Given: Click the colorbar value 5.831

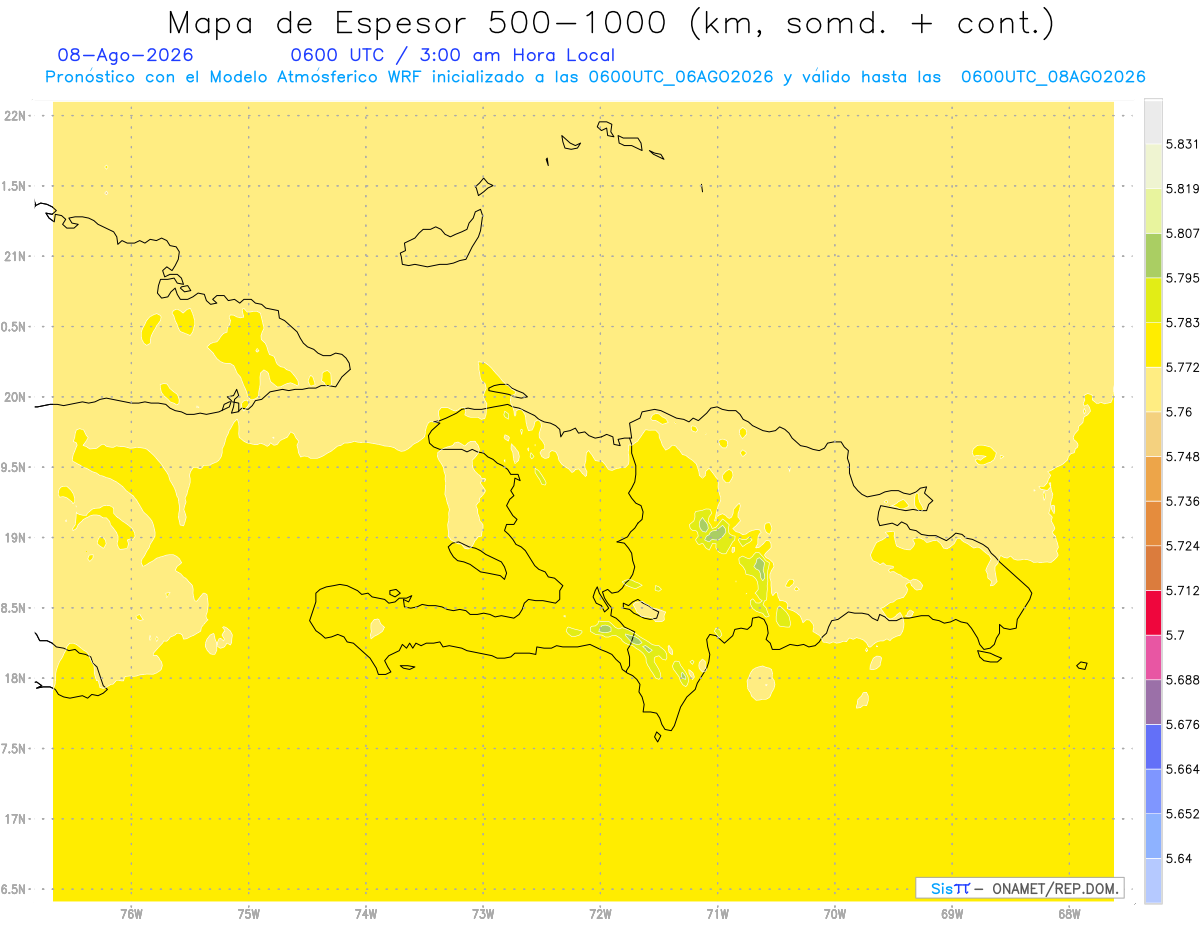Looking at the screenshot, I should tap(1183, 144).
